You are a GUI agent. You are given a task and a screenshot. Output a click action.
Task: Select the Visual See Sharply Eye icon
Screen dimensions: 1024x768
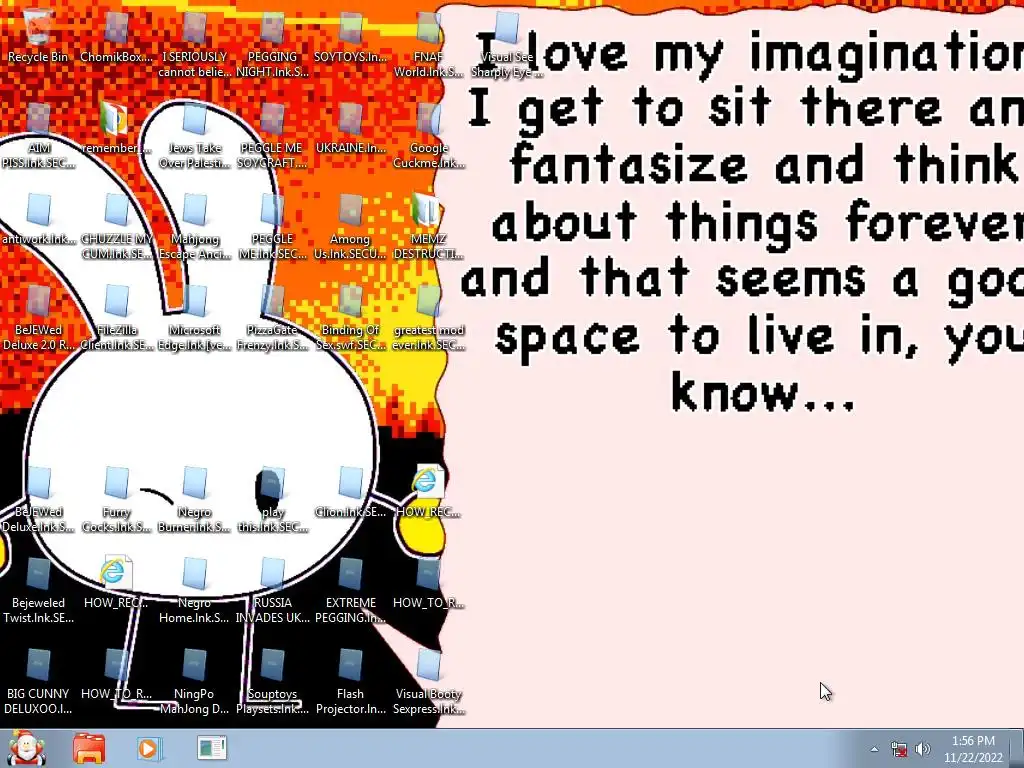[507, 44]
